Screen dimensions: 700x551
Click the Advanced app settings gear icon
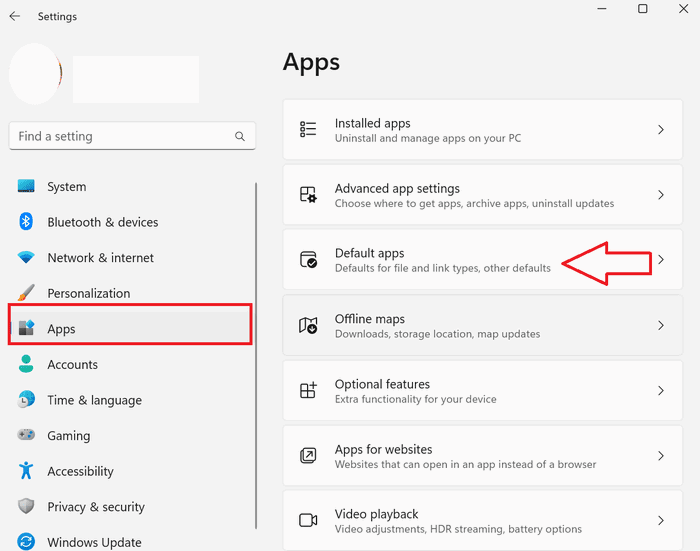tap(308, 195)
